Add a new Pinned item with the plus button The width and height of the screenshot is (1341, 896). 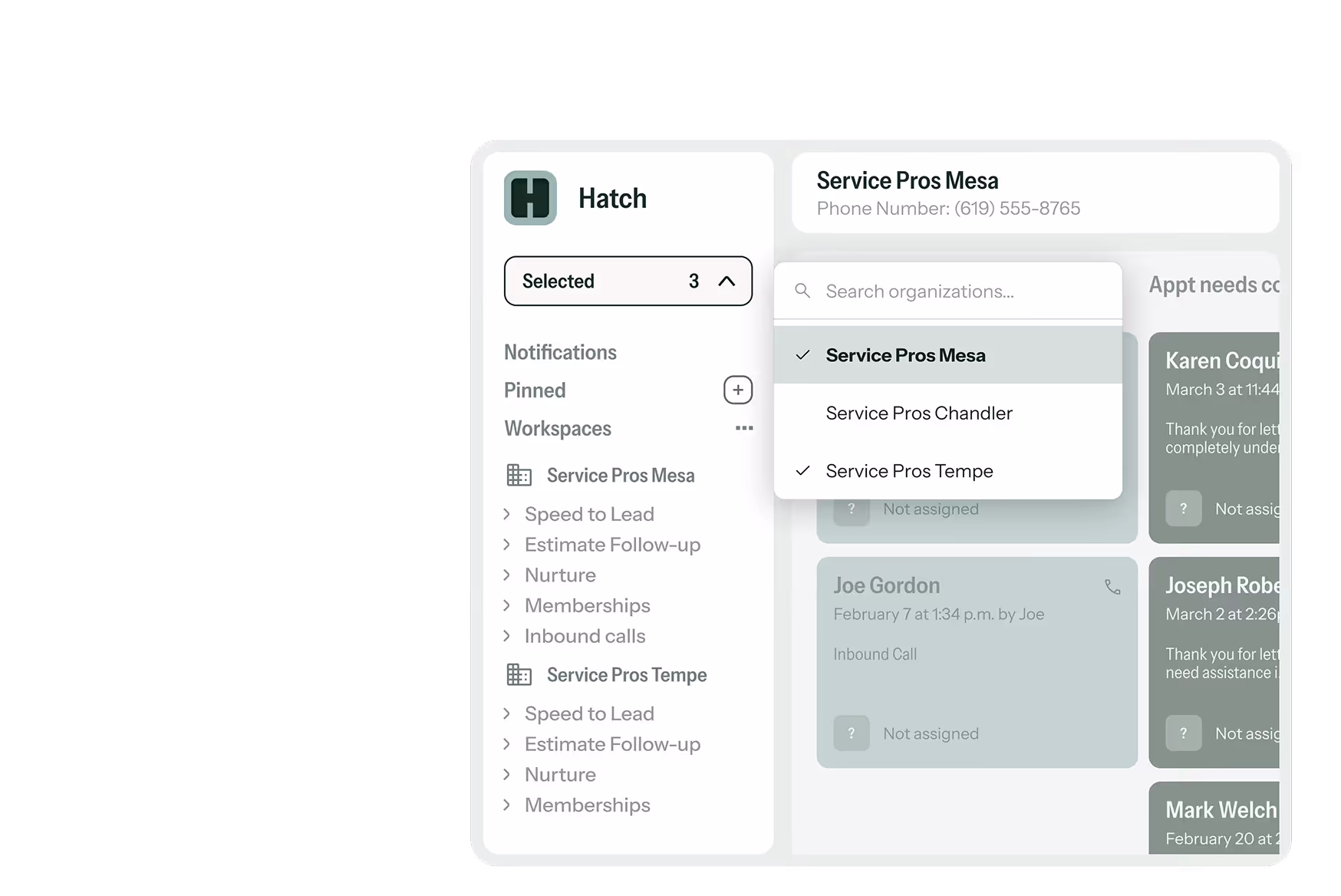737,390
